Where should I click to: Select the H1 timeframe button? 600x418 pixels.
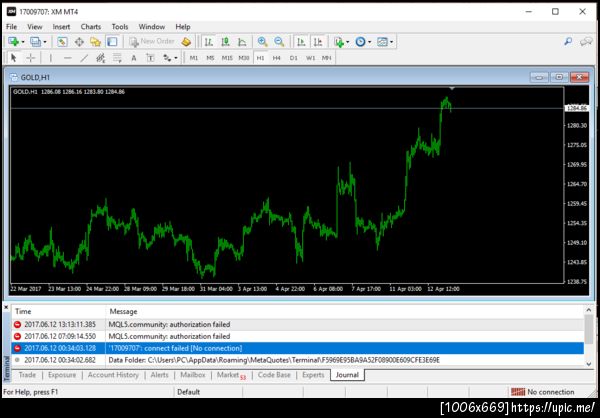click(x=260, y=58)
